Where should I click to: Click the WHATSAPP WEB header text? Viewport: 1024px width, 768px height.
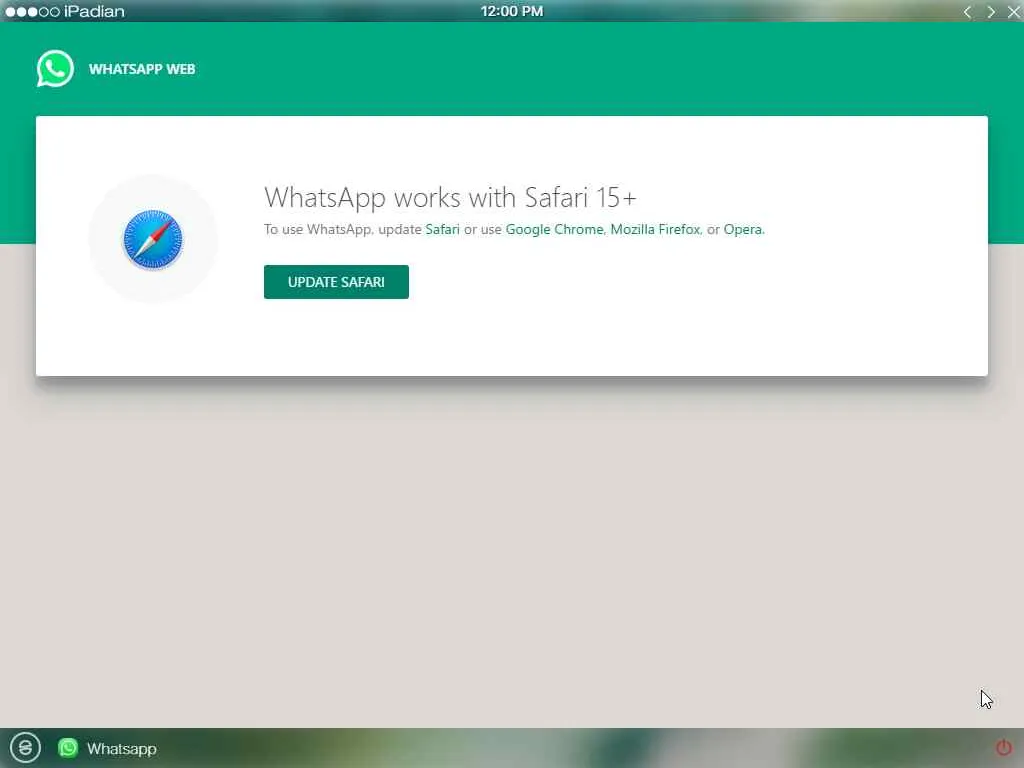(x=142, y=69)
